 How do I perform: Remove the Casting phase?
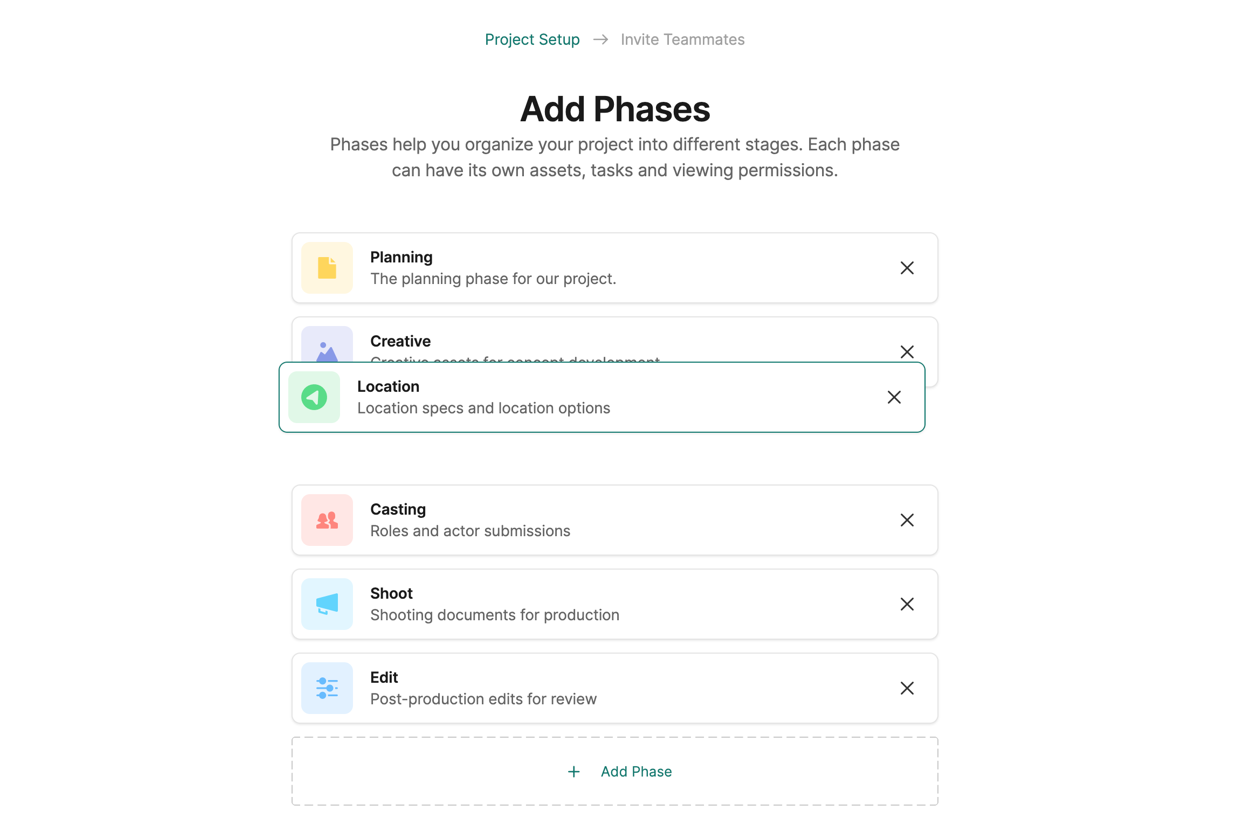[907, 520]
